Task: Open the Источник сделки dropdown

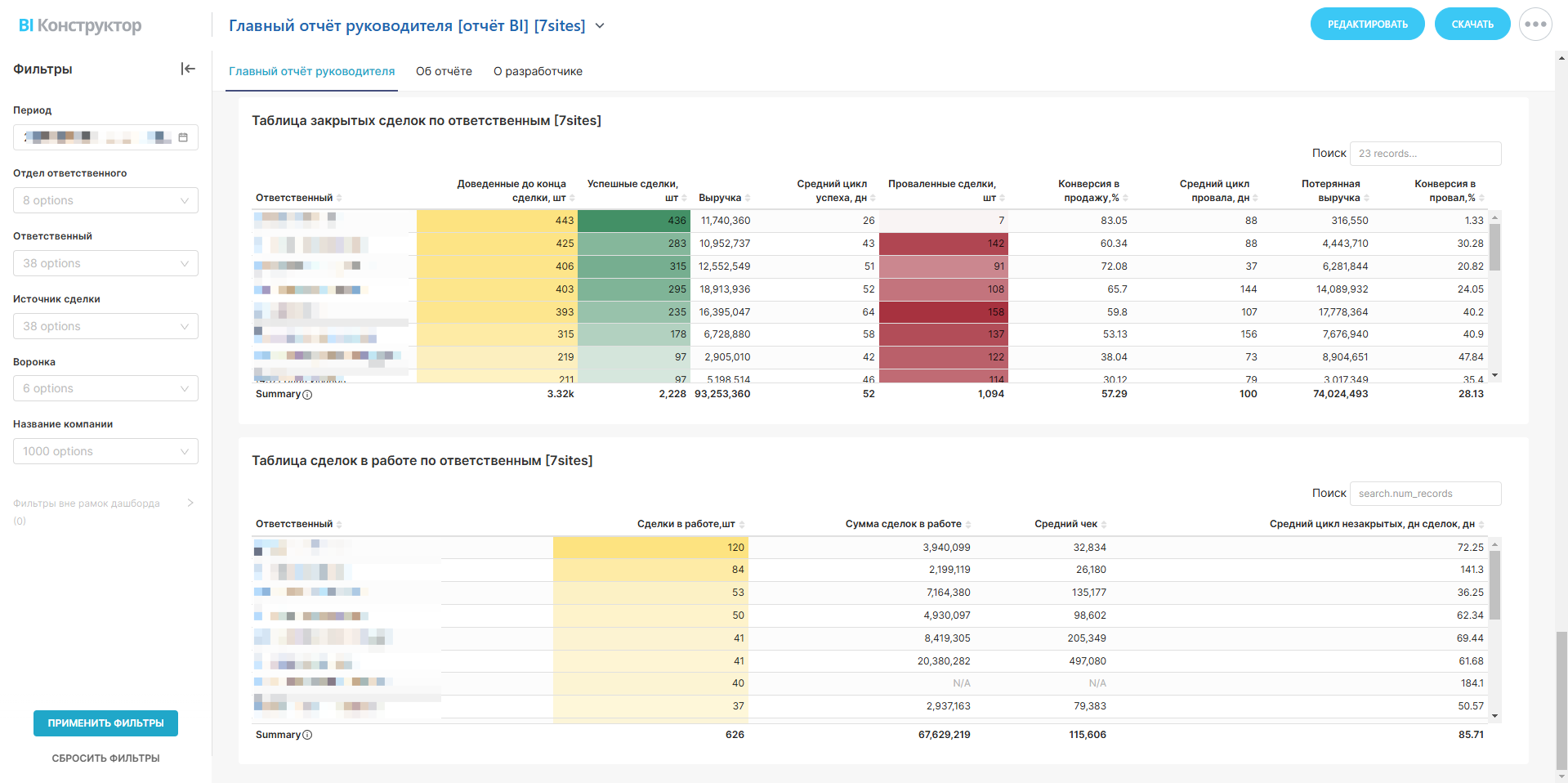Action: pyautogui.click(x=105, y=327)
